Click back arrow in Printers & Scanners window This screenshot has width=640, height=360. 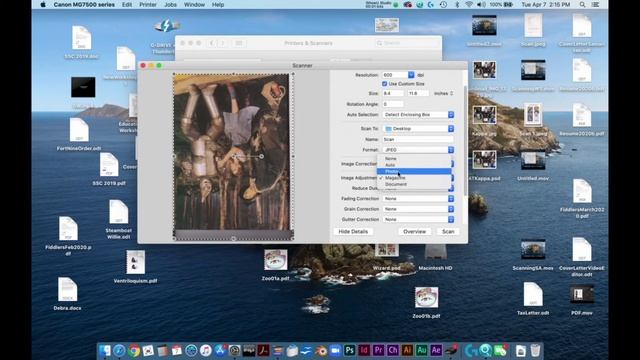pos(212,43)
